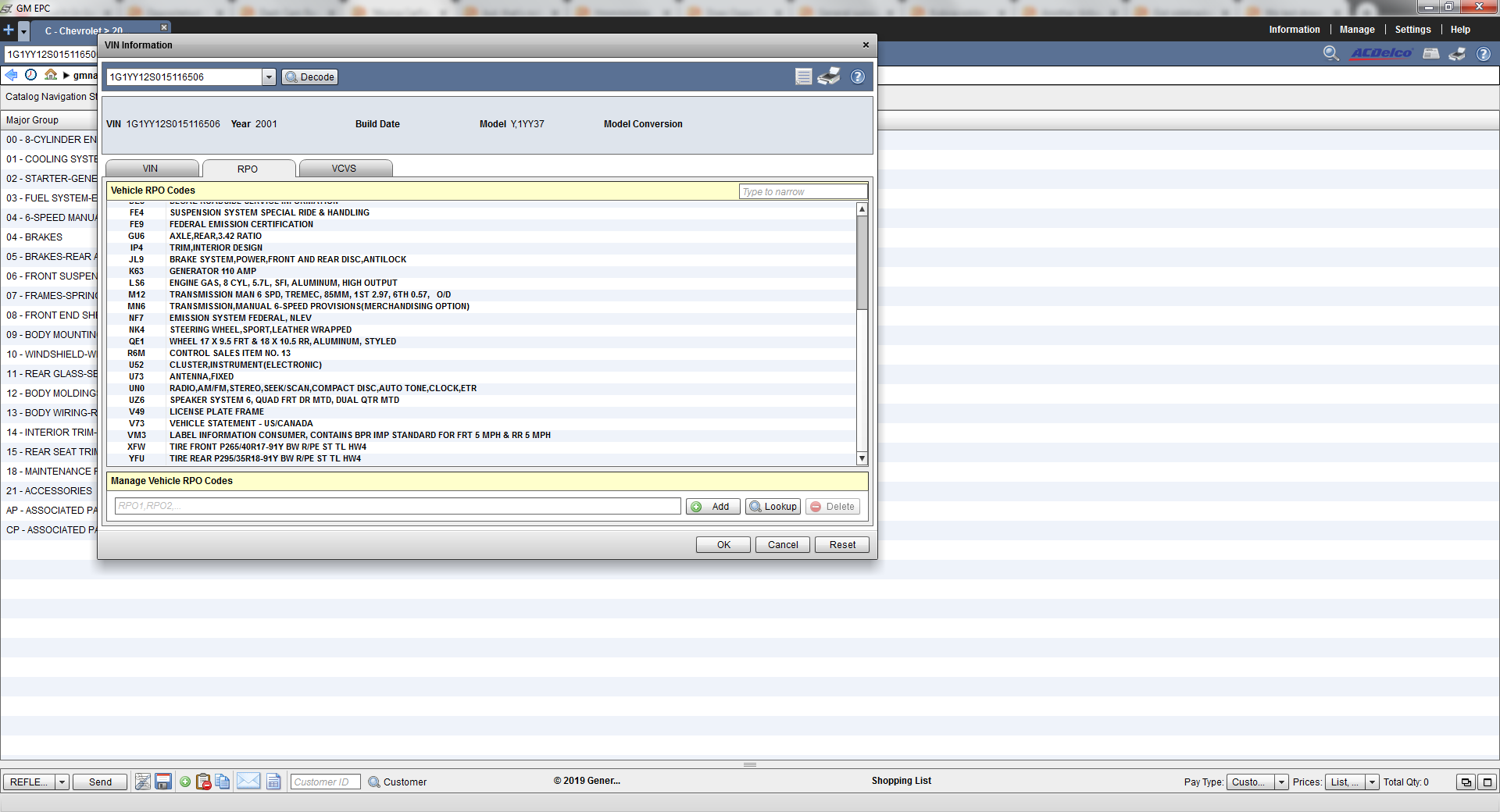
Task: Click the RPO1,RPO2 entry field
Action: [x=398, y=506]
